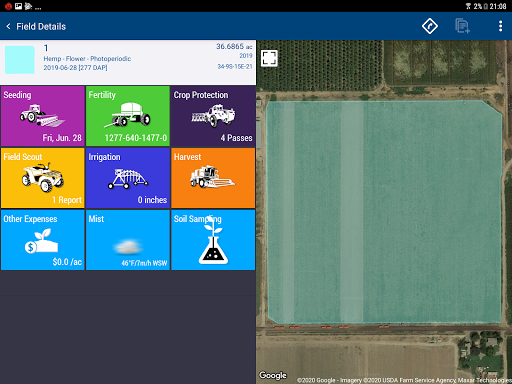Open the Crop Protection sprayer tile
The image size is (512, 384).
213,116
